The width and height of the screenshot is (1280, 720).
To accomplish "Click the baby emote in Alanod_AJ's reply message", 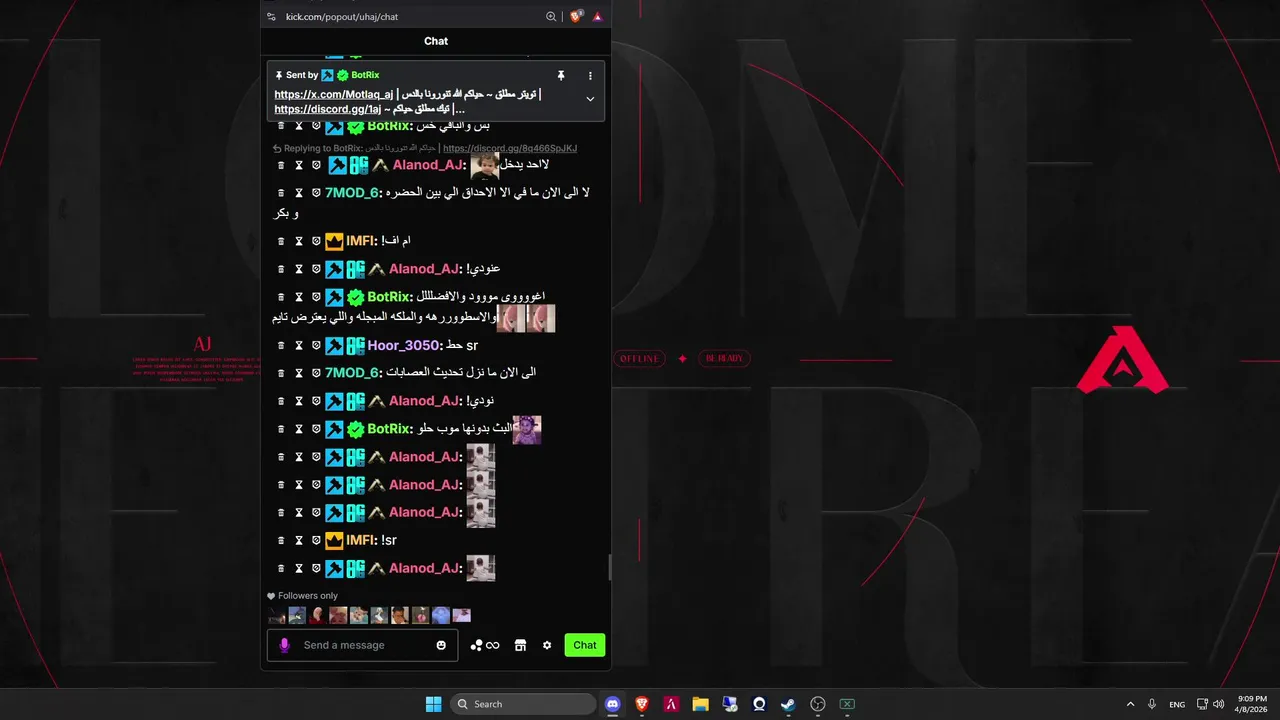I will pos(484,165).
